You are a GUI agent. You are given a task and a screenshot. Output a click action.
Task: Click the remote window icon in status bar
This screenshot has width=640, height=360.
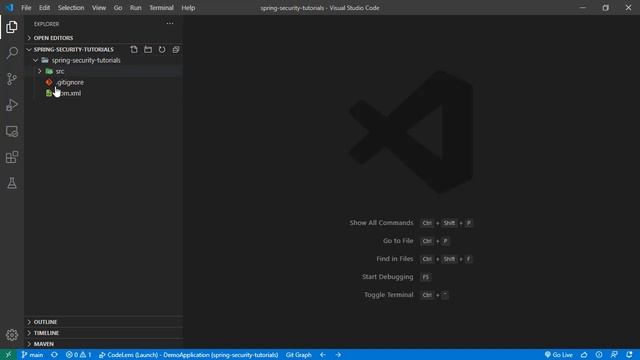(x=8, y=355)
